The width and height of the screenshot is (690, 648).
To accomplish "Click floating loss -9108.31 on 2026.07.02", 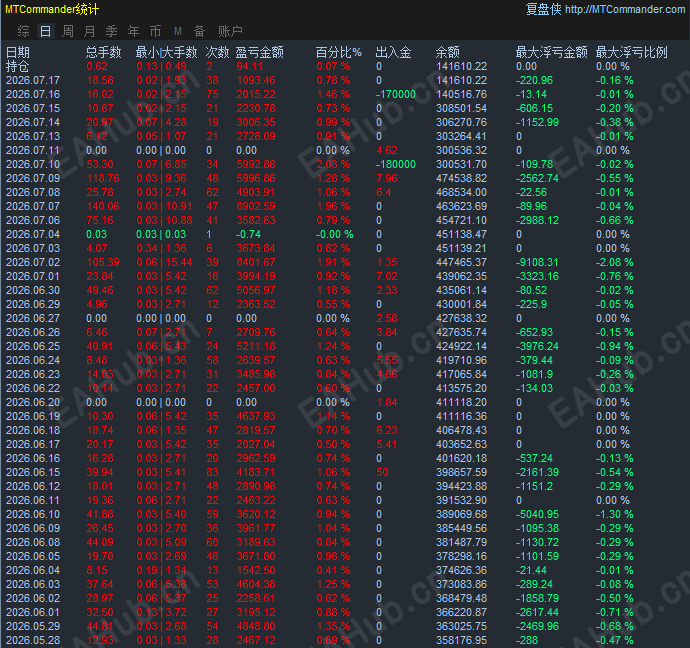I will point(537,263).
